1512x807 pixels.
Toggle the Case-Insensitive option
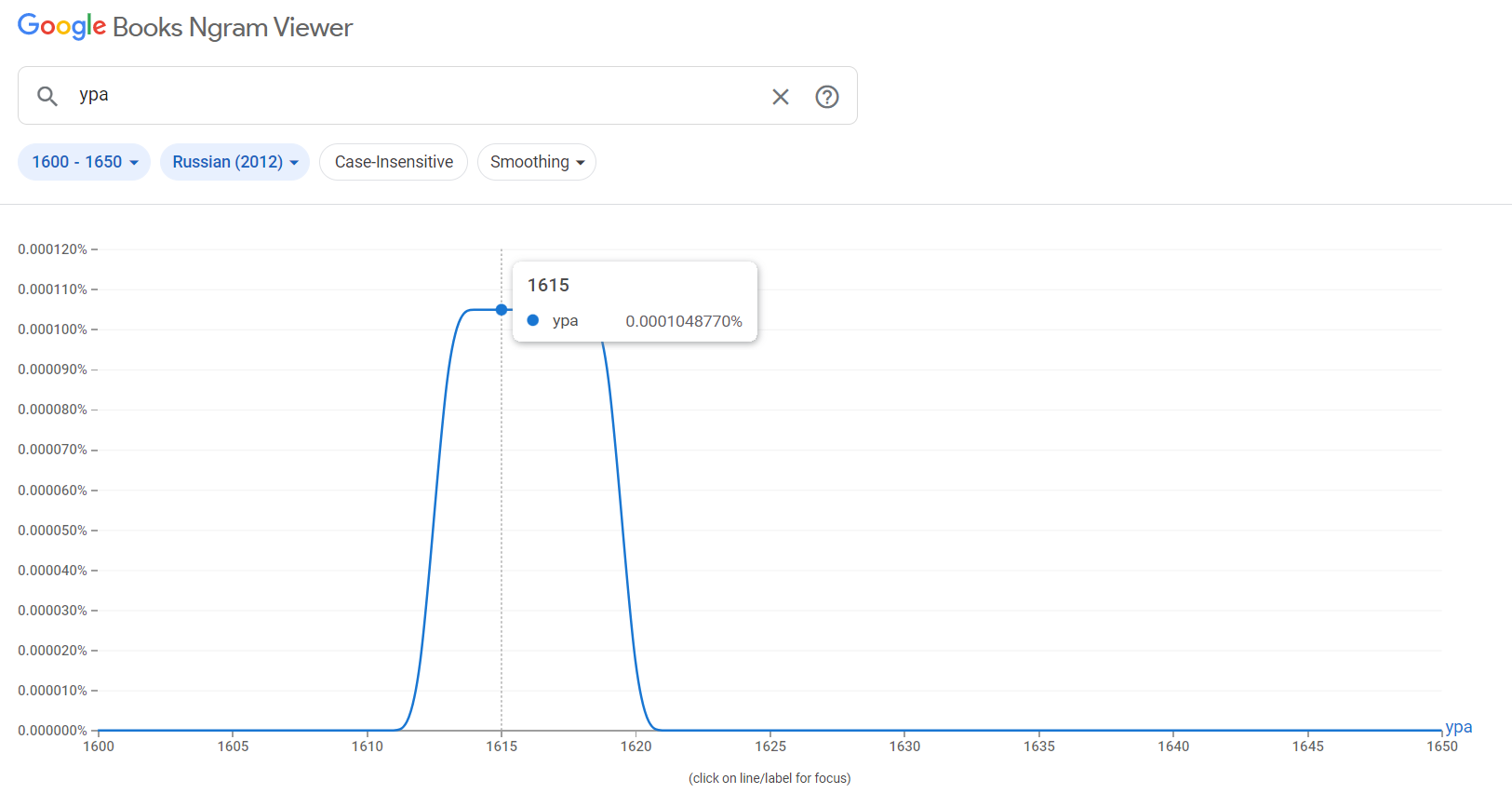[x=394, y=162]
